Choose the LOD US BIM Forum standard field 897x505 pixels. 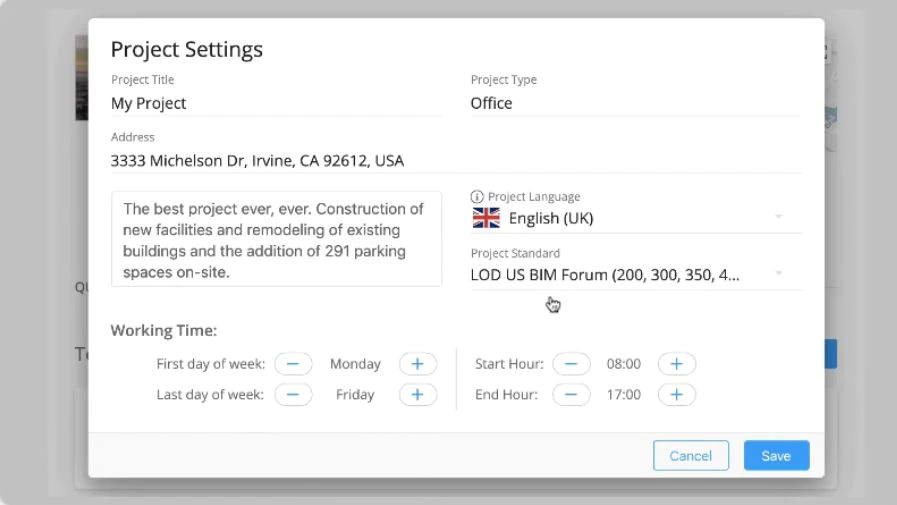tap(636, 275)
